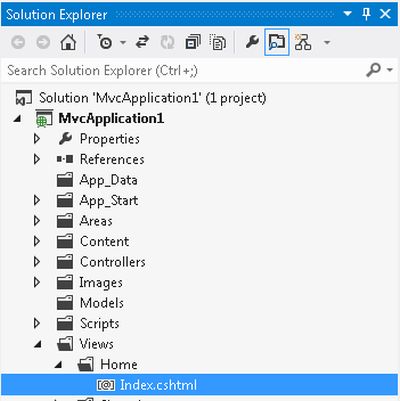Click the Home icon in toolbar

[68, 42]
